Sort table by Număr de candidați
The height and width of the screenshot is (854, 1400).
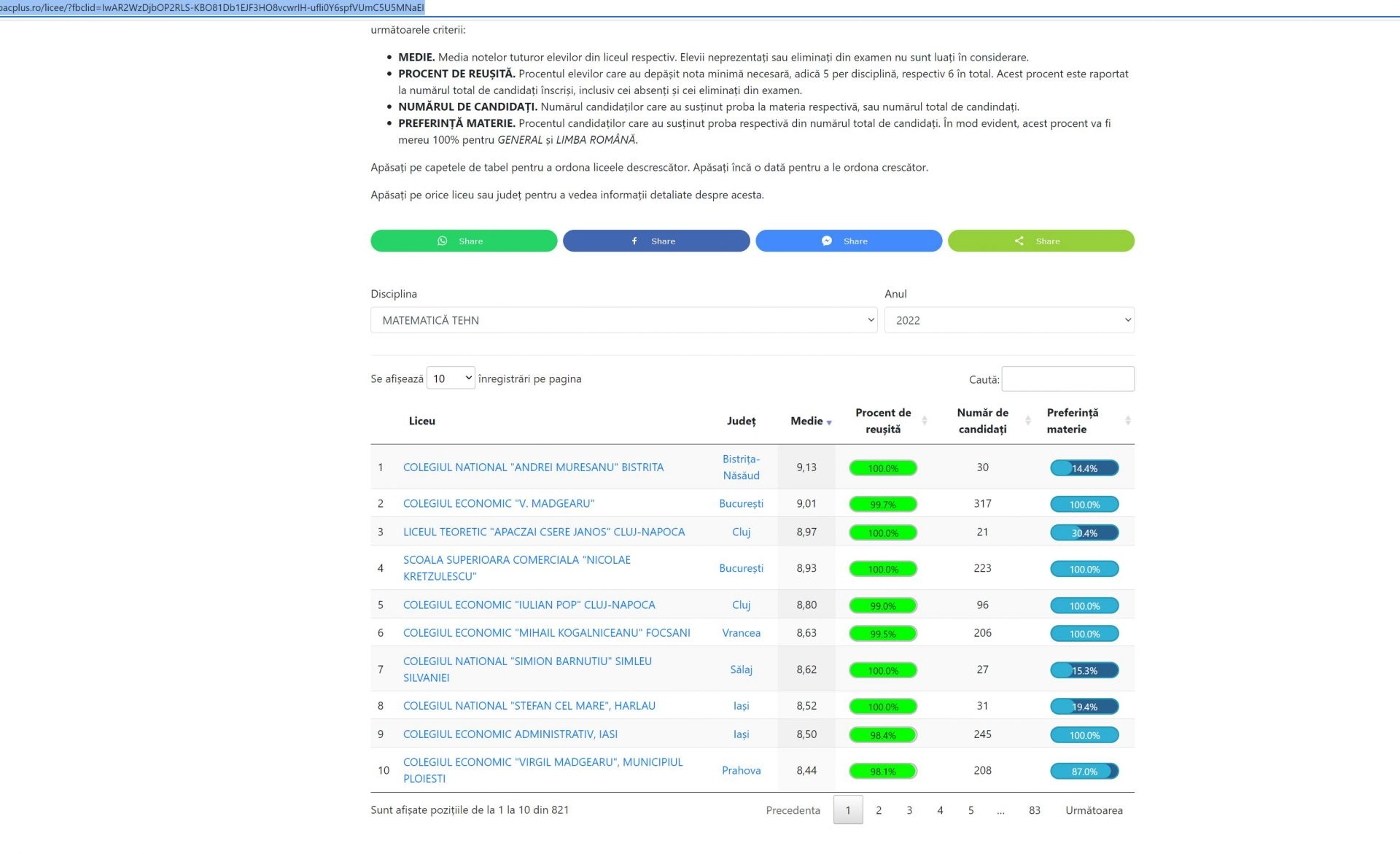tap(982, 421)
